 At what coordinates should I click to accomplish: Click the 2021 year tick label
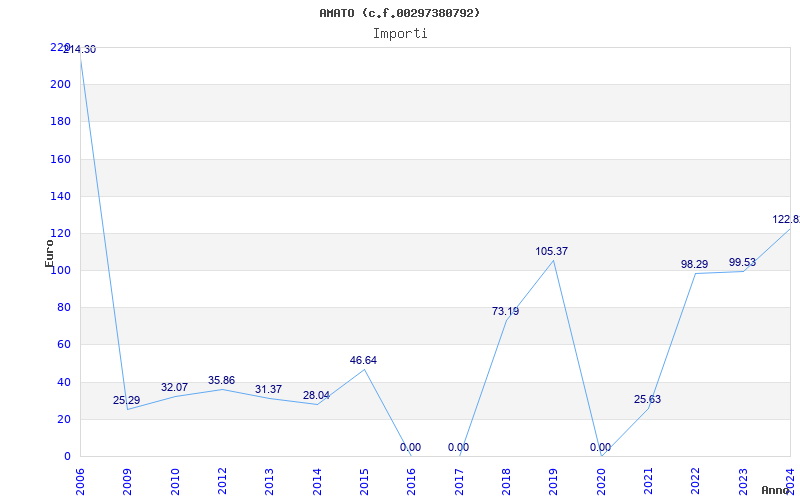tap(648, 481)
